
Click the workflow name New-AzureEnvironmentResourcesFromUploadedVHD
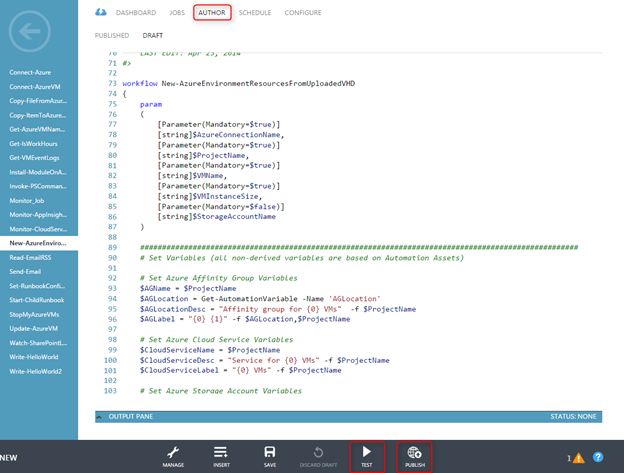coord(258,84)
